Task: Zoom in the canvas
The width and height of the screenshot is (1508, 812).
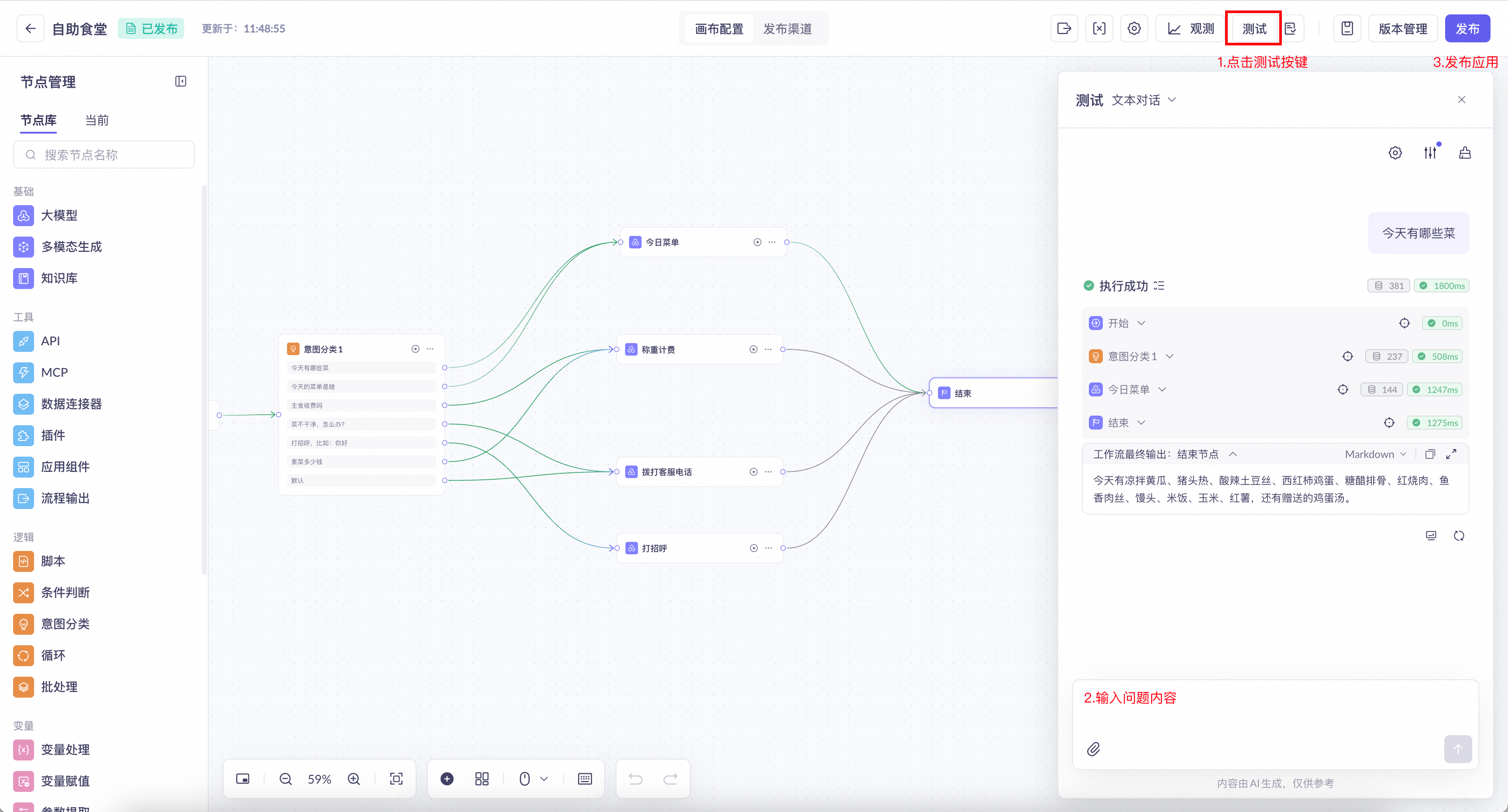Action: [x=354, y=779]
